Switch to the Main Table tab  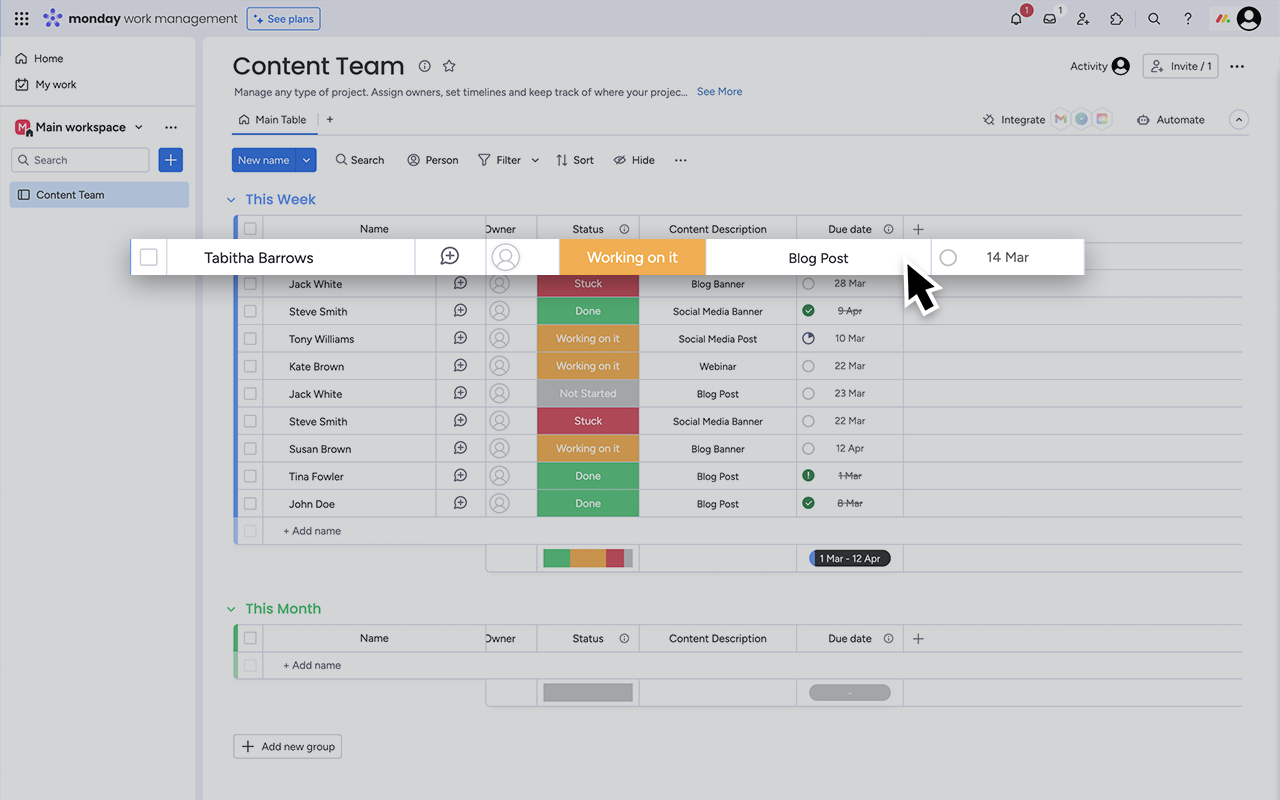point(274,119)
